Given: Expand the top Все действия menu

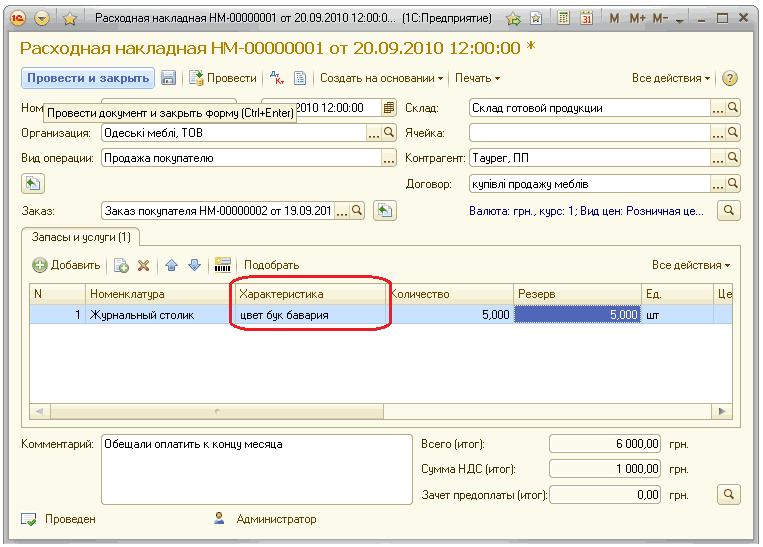Looking at the screenshot, I should [671, 78].
